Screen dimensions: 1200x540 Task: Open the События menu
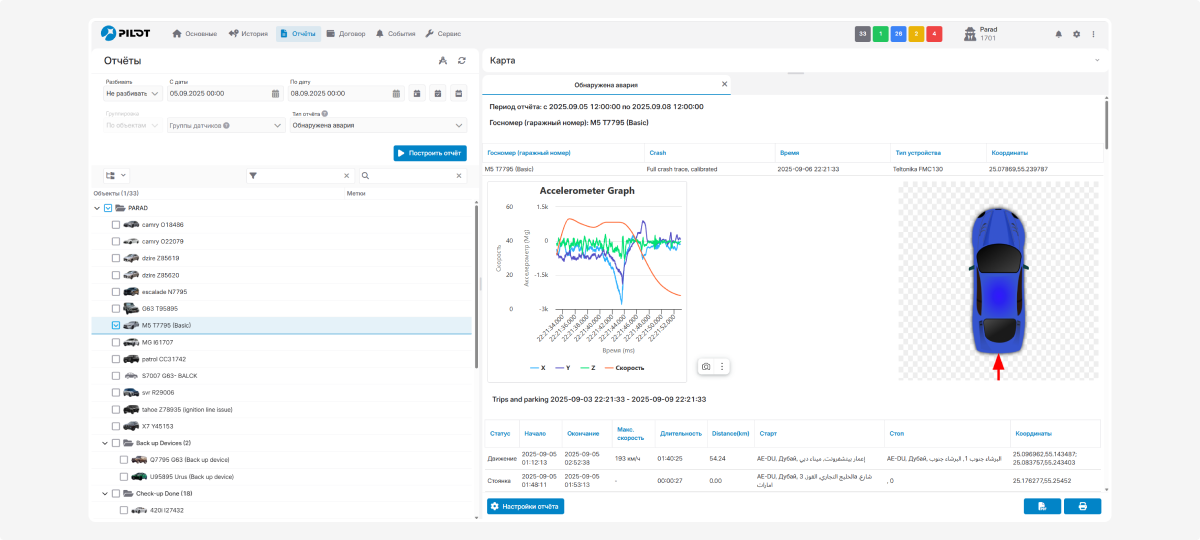[x=395, y=34]
